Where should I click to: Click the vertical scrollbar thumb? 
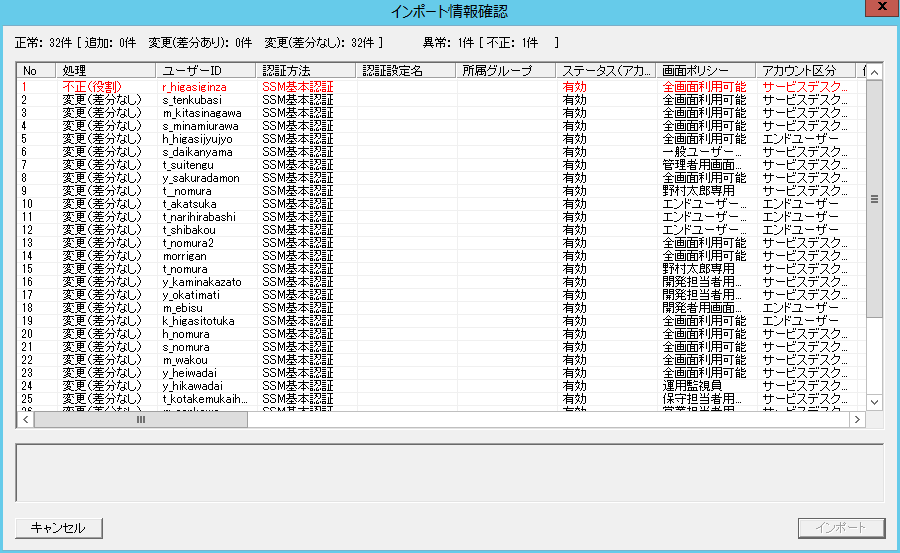click(x=874, y=199)
